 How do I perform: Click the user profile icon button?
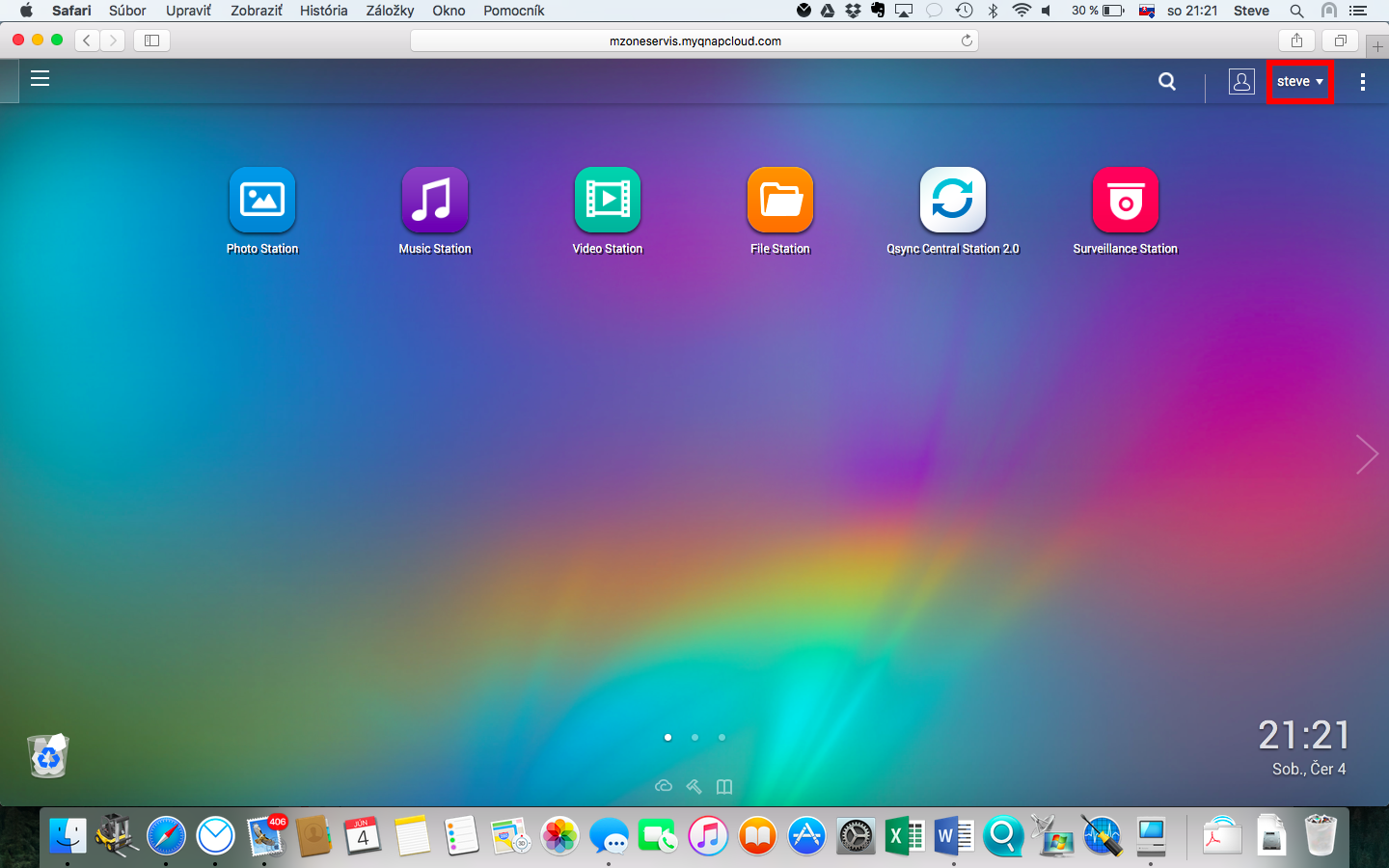pyautogui.click(x=1241, y=82)
